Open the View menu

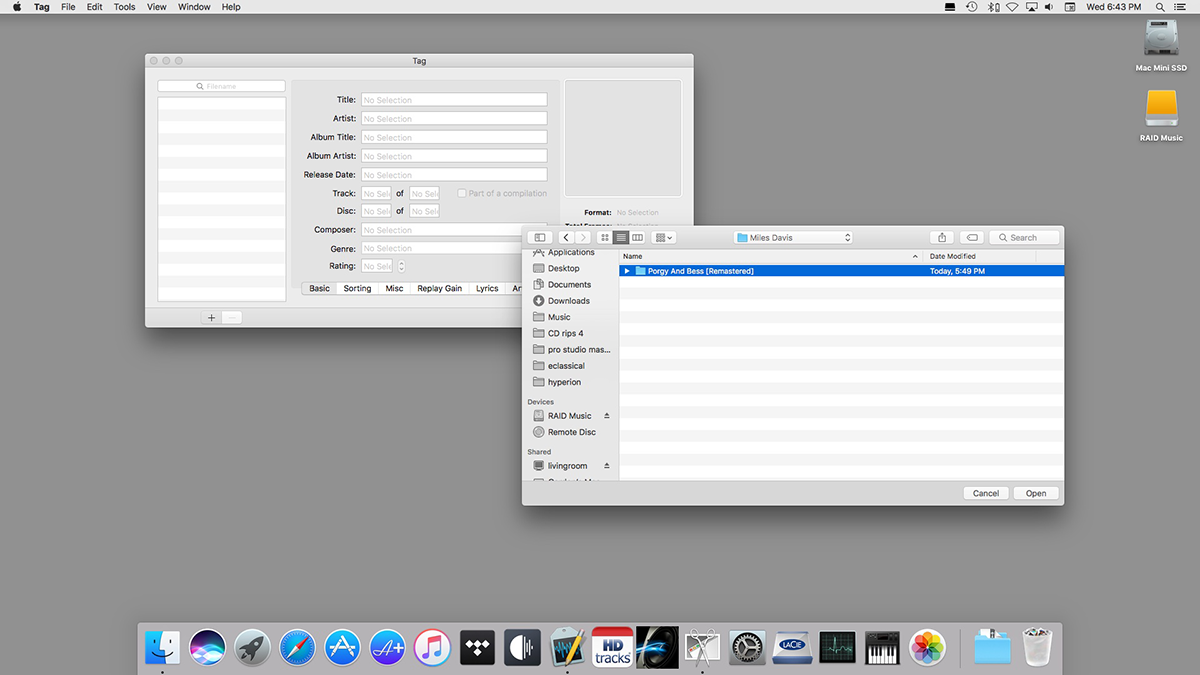click(157, 7)
